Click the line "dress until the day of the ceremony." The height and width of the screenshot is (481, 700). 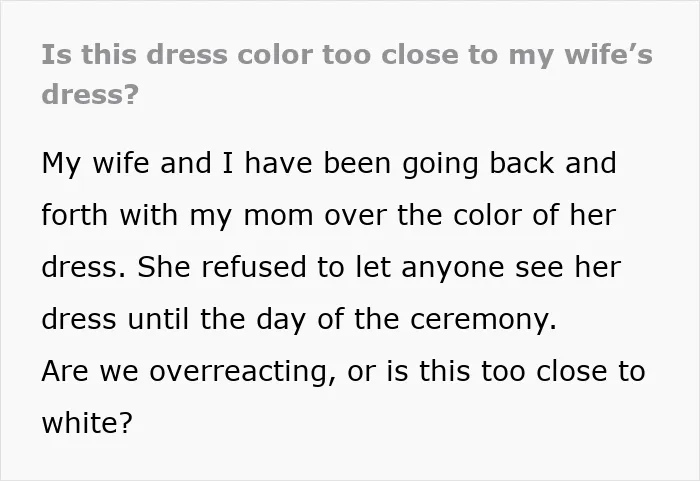299,319
